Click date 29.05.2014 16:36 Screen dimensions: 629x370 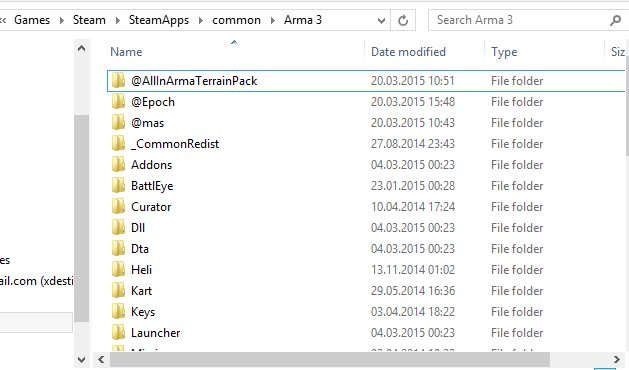pos(413,291)
